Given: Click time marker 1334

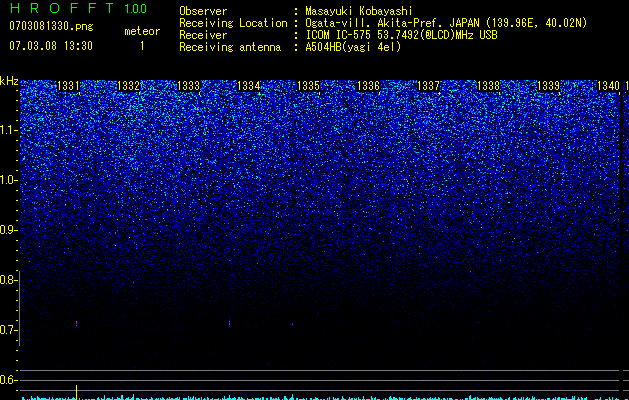Looking at the screenshot, I should click(249, 86).
